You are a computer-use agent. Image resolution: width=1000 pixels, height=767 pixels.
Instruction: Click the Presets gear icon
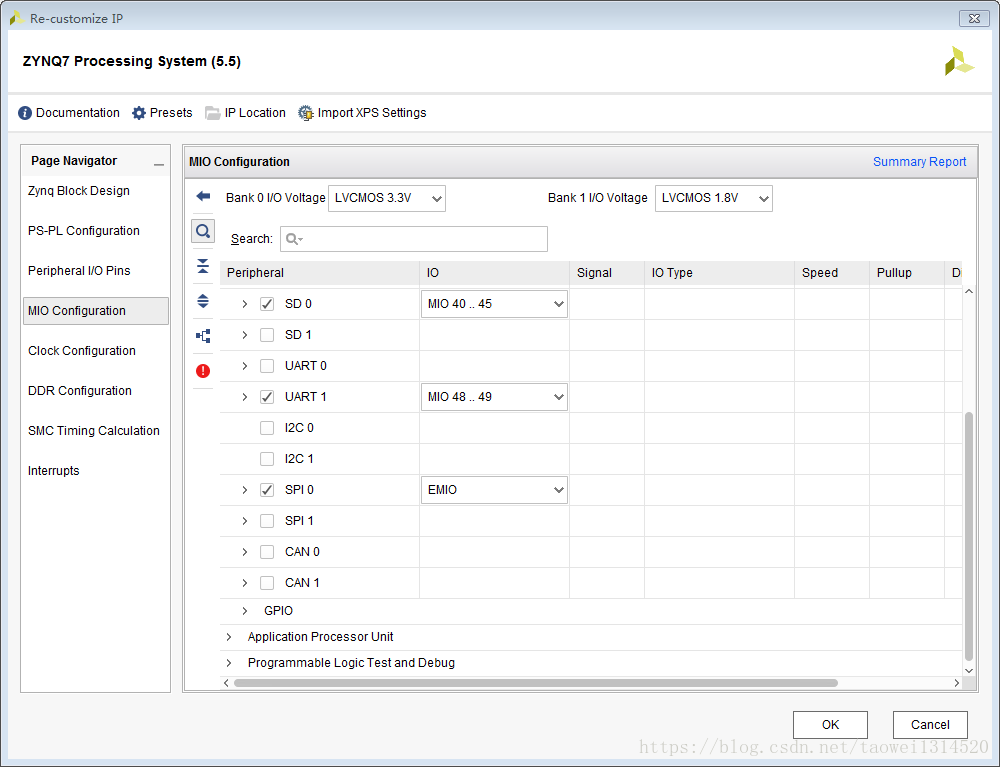click(138, 113)
